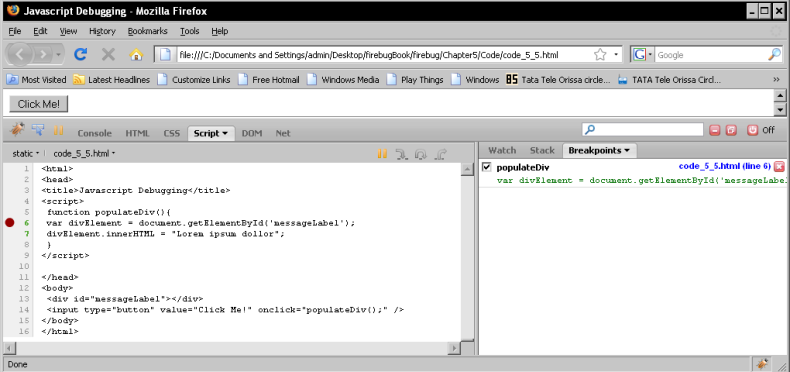Open the Breakpoints tab options dropdown

pyautogui.click(x=627, y=150)
